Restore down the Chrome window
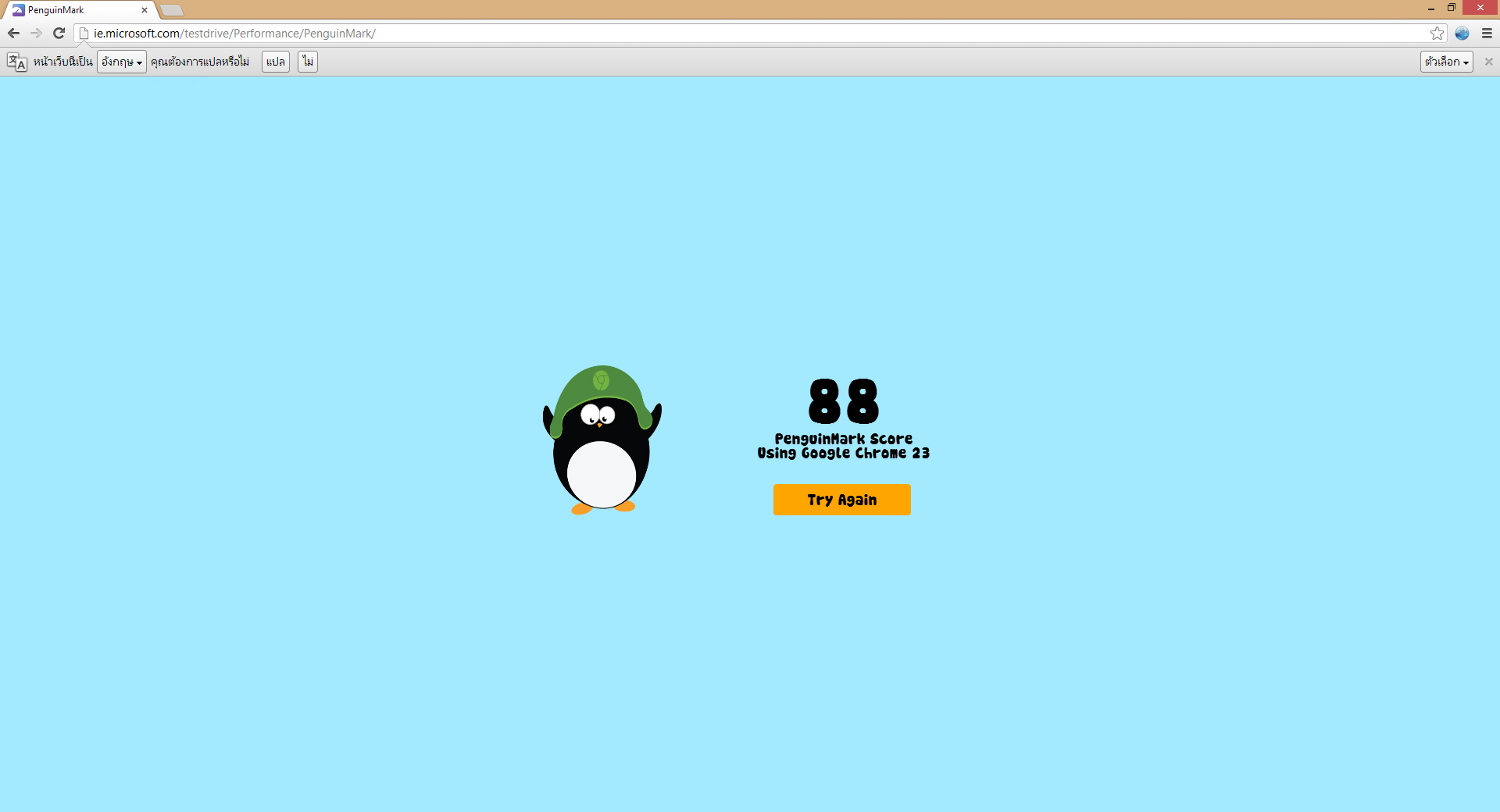The image size is (1500, 812). pyautogui.click(x=1452, y=8)
